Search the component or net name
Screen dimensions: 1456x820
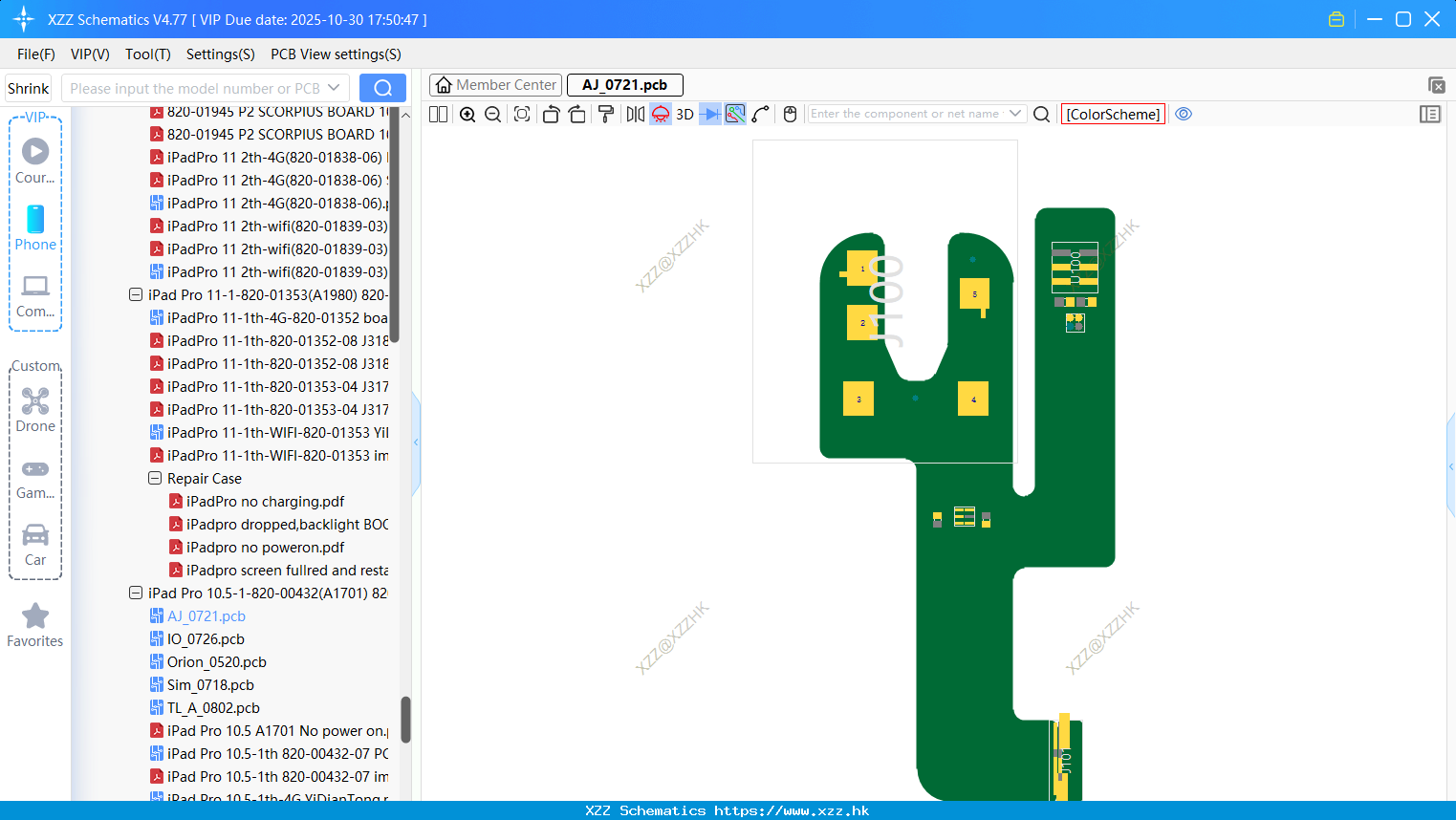click(x=1042, y=114)
